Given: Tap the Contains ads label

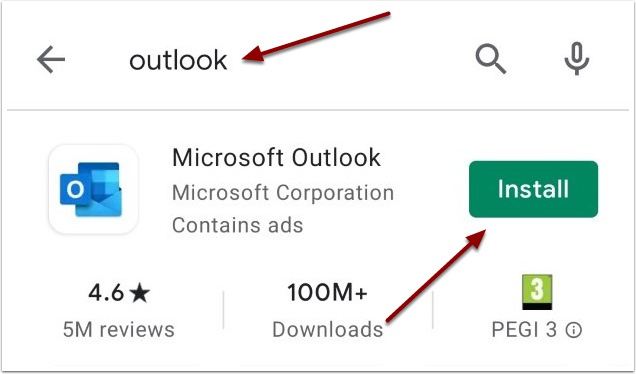Looking at the screenshot, I should [x=237, y=225].
